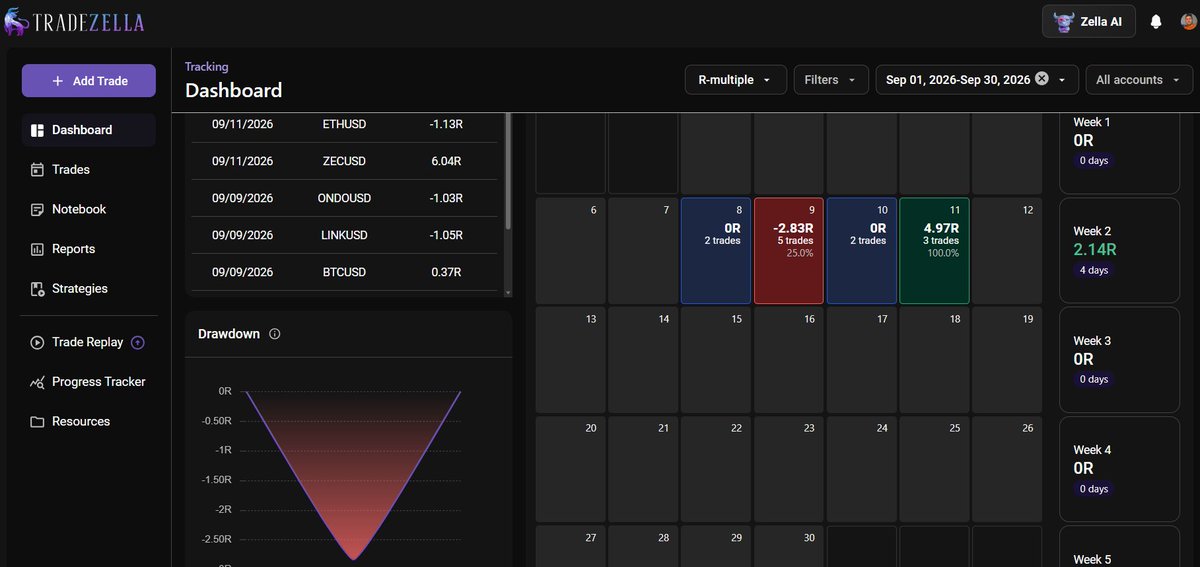The height and width of the screenshot is (567, 1200).
Task: Click the Drawdown info icon
Action: pos(275,334)
